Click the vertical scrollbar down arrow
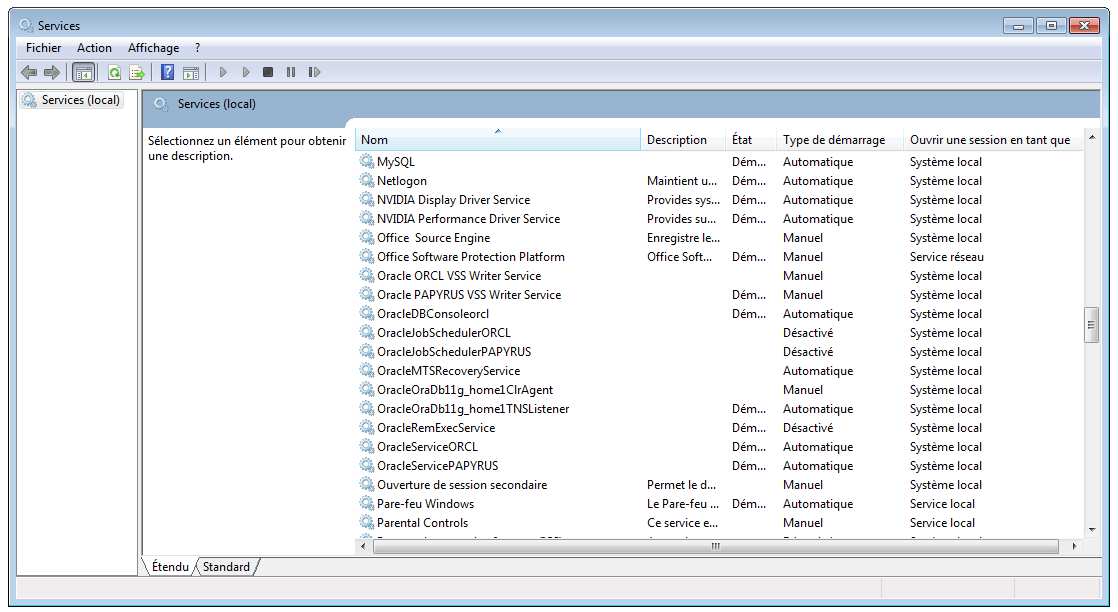The image size is (1118, 612). tap(1092, 529)
